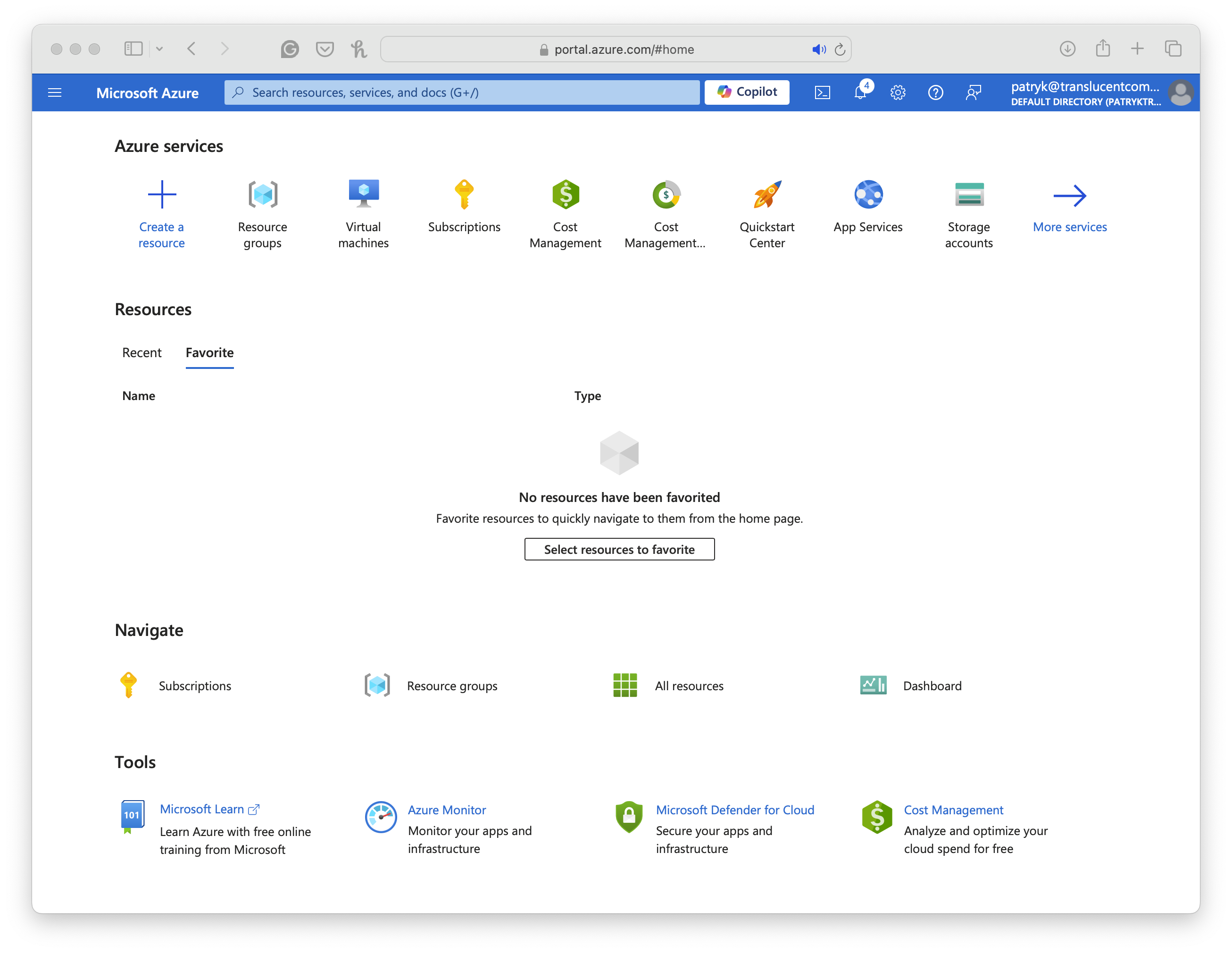Click the Select resources to favorite button

(619, 549)
